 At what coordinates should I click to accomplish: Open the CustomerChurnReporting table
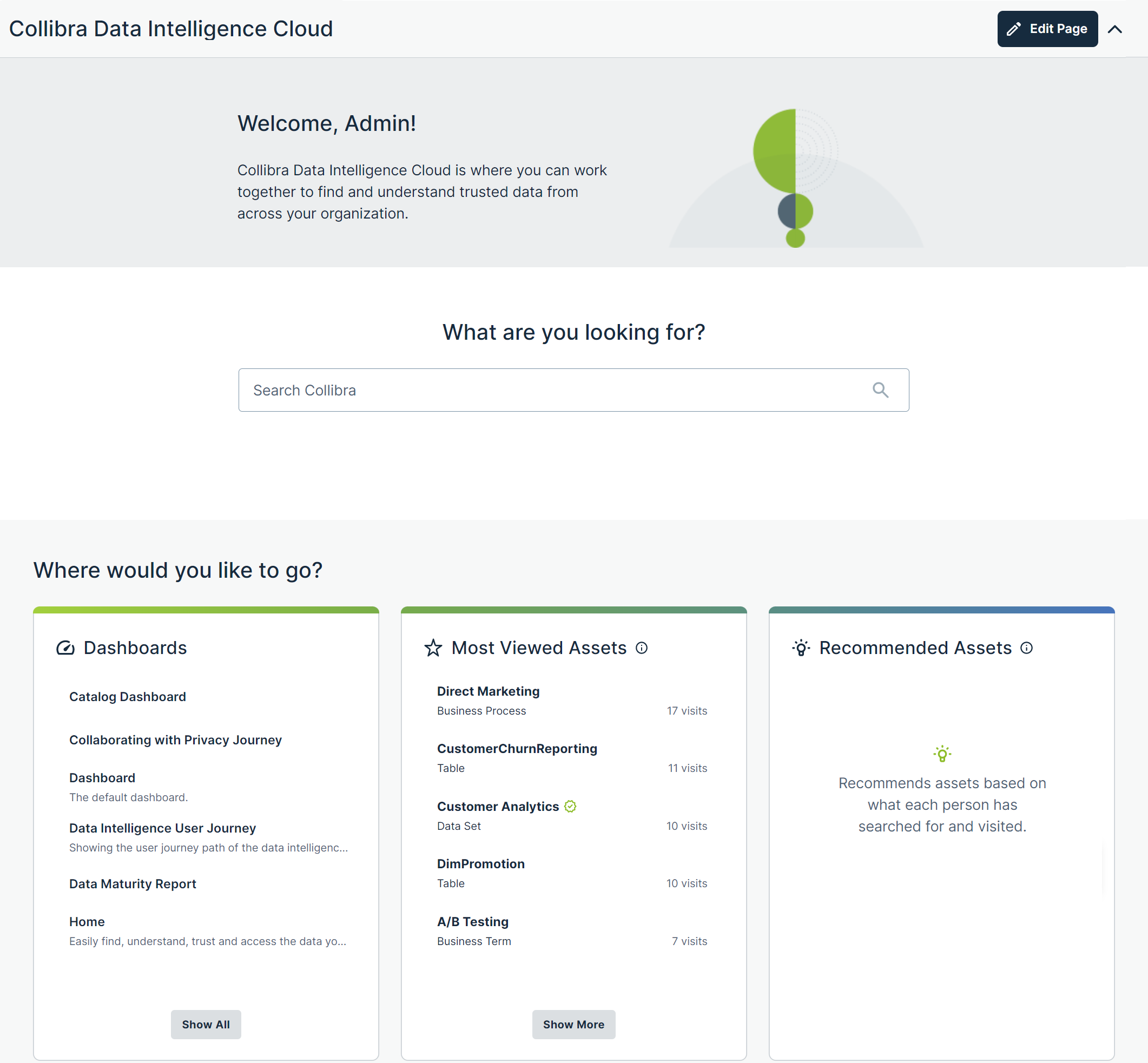tap(517, 748)
